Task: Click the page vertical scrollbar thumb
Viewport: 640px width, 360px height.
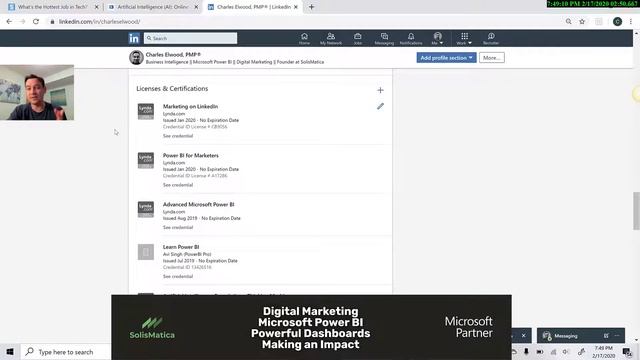Action: click(x=636, y=211)
